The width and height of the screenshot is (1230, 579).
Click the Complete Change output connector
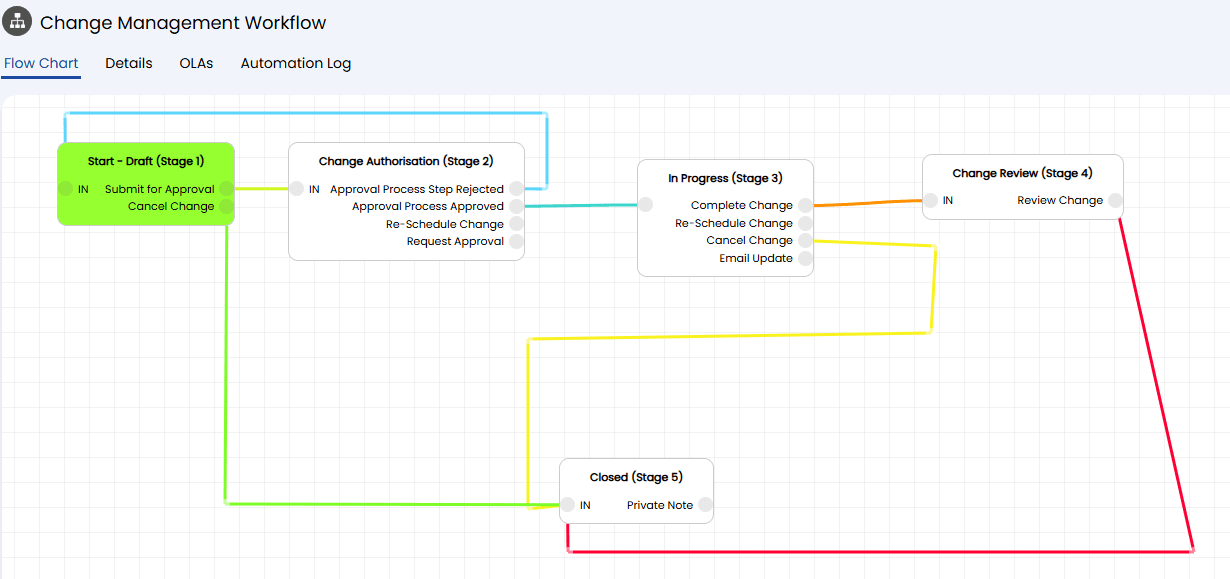[805, 205]
